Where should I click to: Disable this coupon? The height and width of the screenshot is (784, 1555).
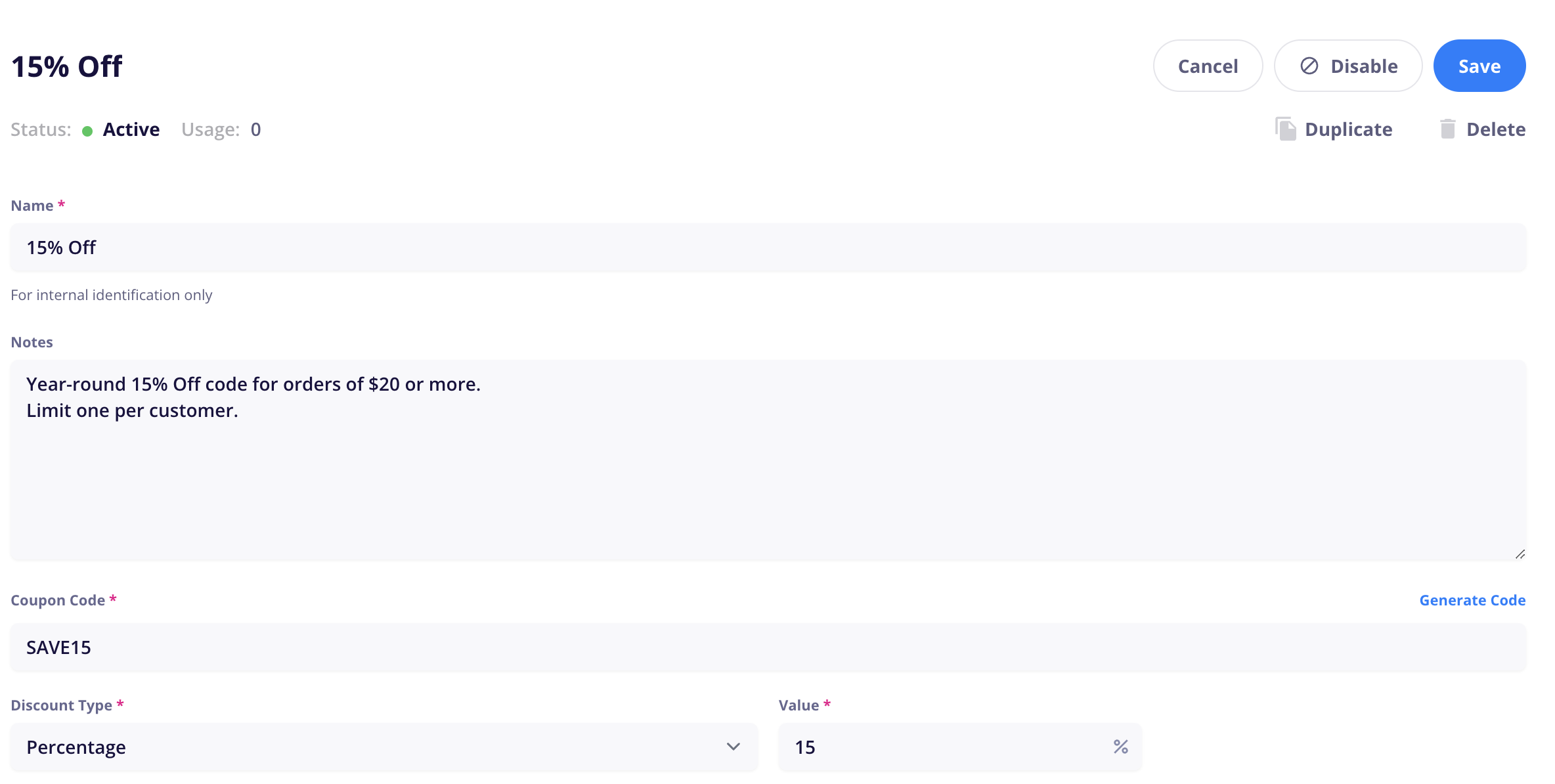(x=1347, y=66)
